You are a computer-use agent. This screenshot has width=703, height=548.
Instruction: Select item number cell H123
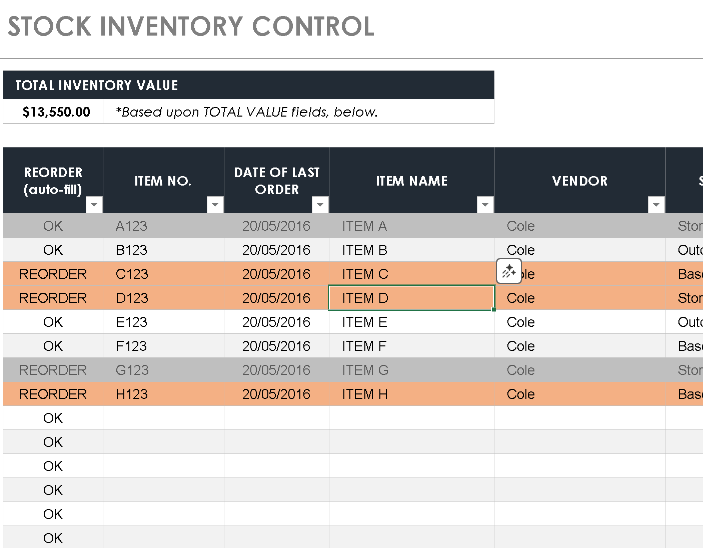coord(164,394)
